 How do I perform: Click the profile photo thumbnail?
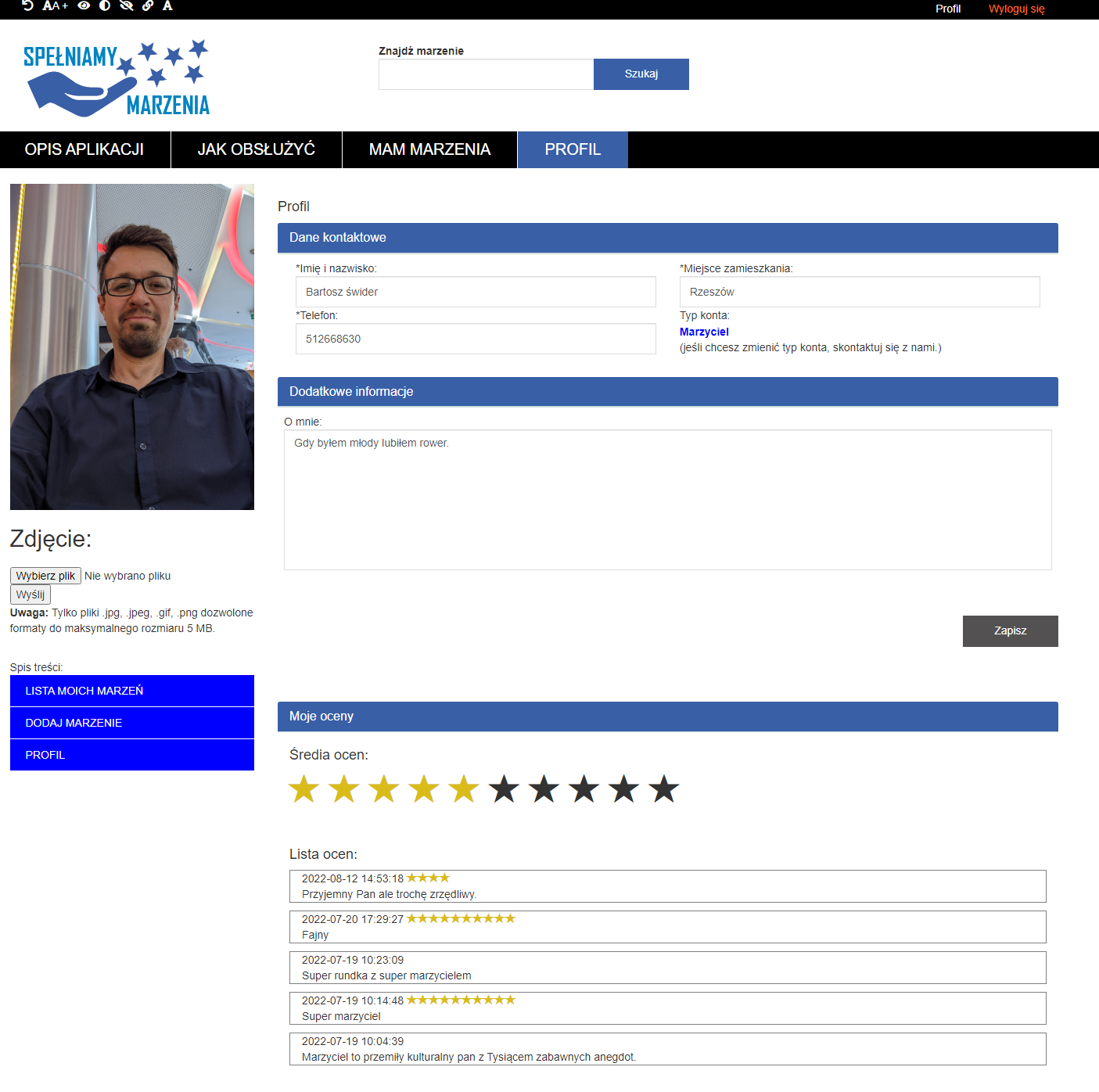[x=132, y=347]
